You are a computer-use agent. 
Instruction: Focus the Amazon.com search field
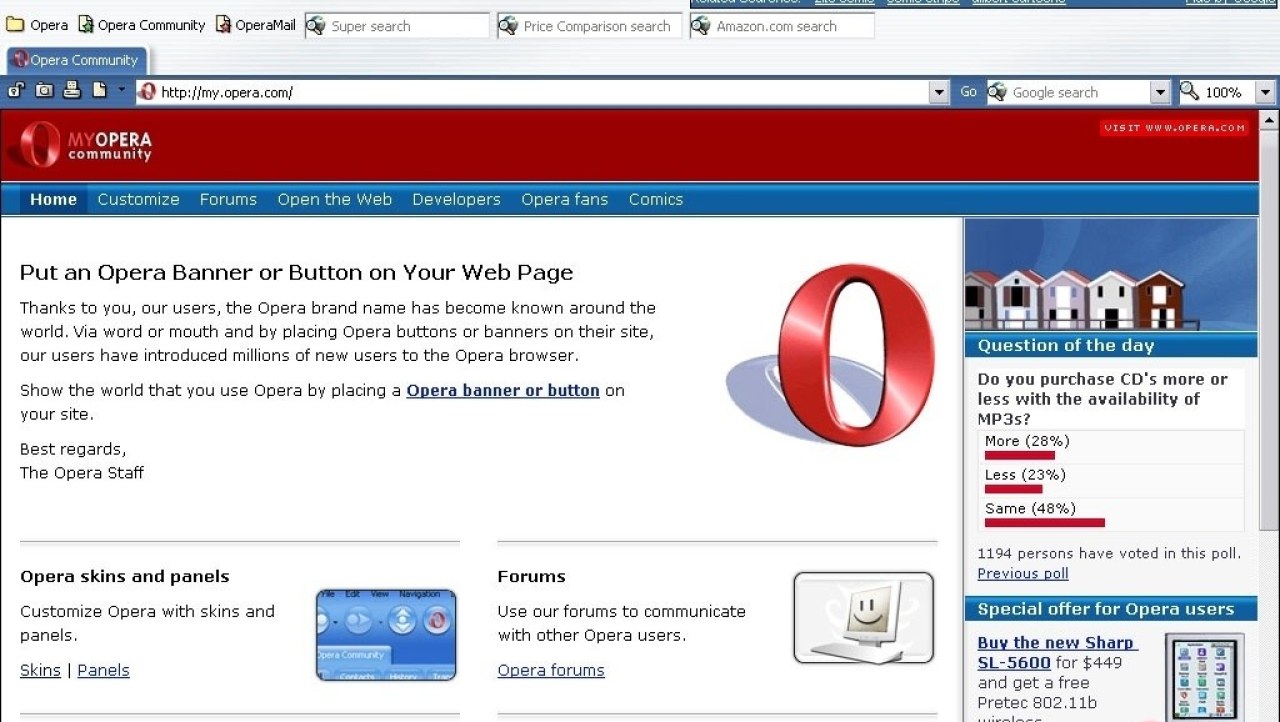782,26
